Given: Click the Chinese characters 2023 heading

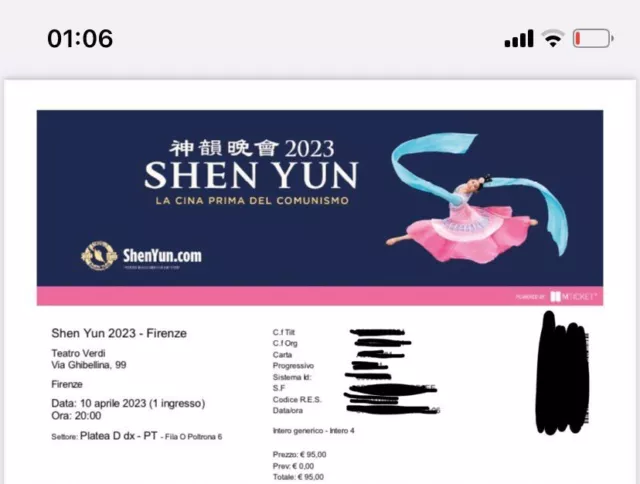Looking at the screenshot, I should (x=252, y=148).
